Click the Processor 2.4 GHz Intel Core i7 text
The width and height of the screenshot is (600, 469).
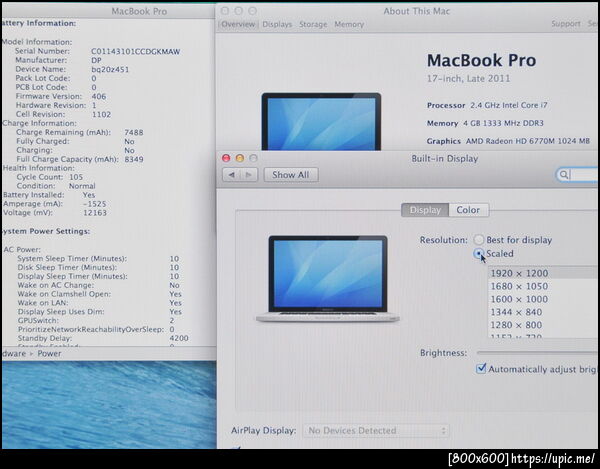pyautogui.click(x=487, y=105)
